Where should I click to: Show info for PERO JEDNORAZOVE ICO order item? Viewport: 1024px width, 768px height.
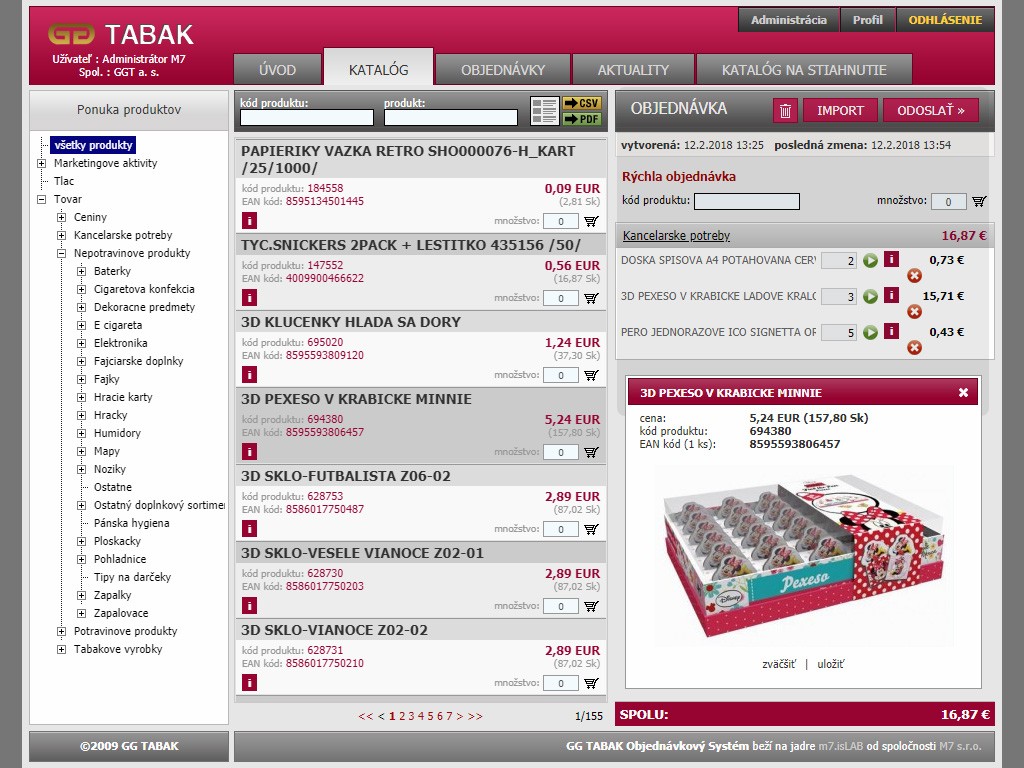pyautogui.click(x=891, y=331)
